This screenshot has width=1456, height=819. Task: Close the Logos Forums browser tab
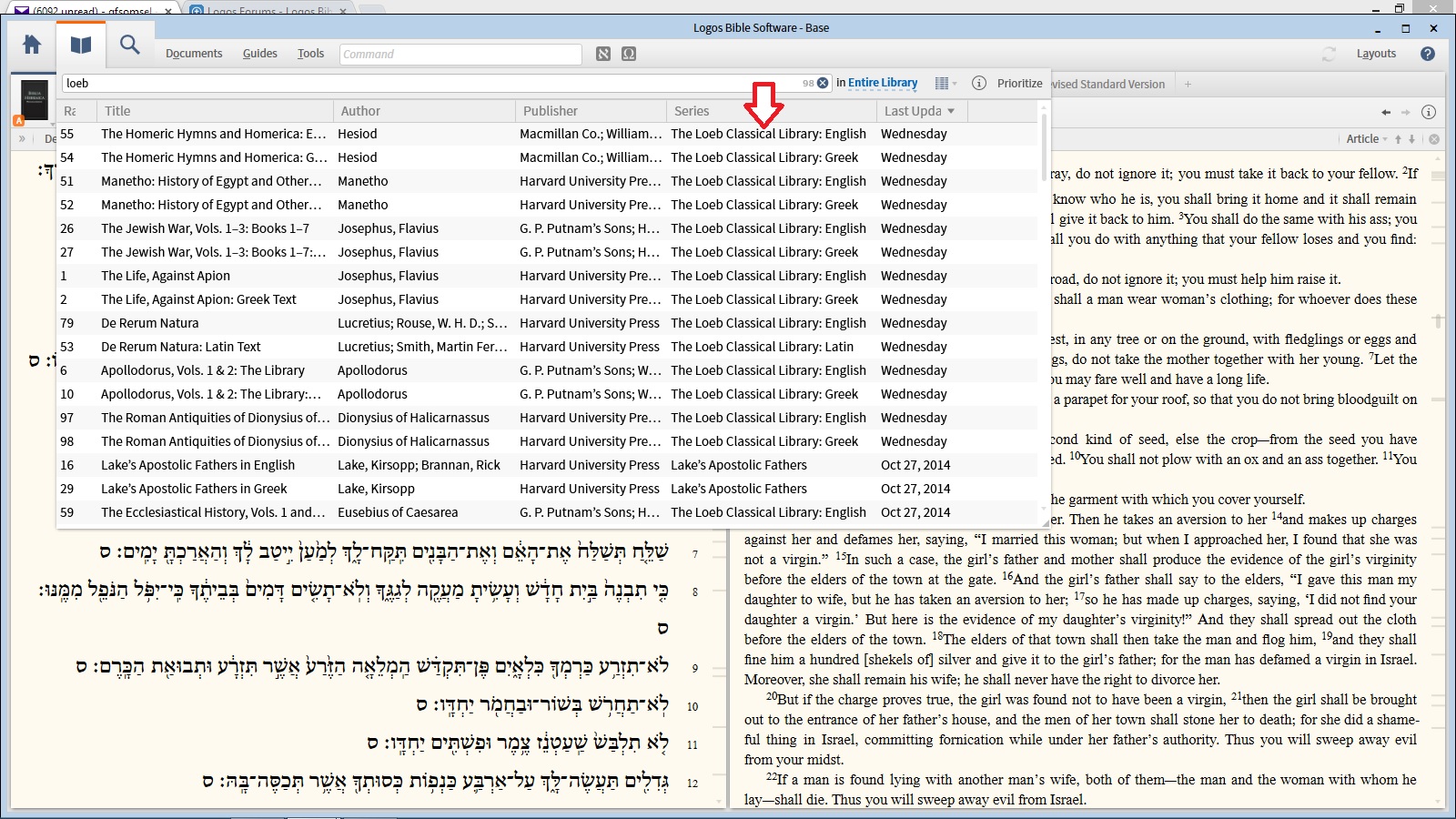coord(343,11)
